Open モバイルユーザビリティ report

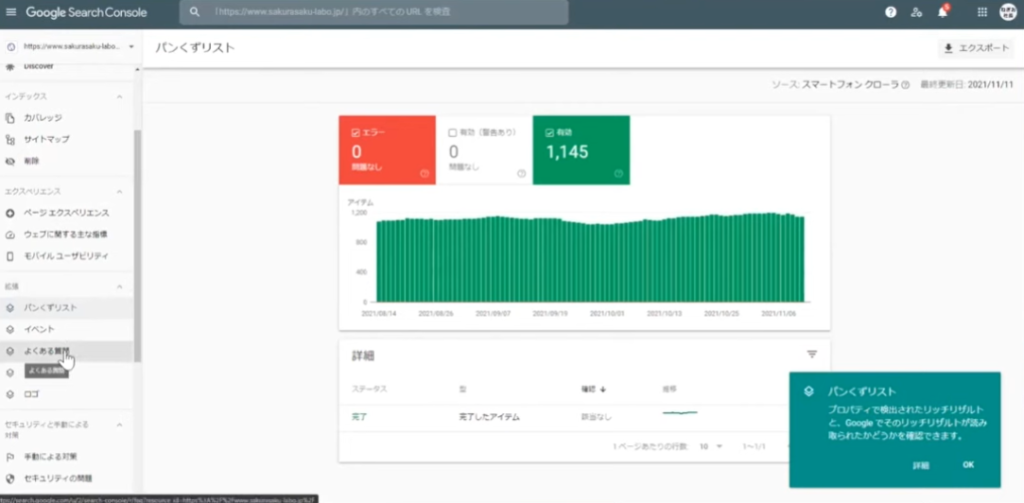(x=67, y=256)
